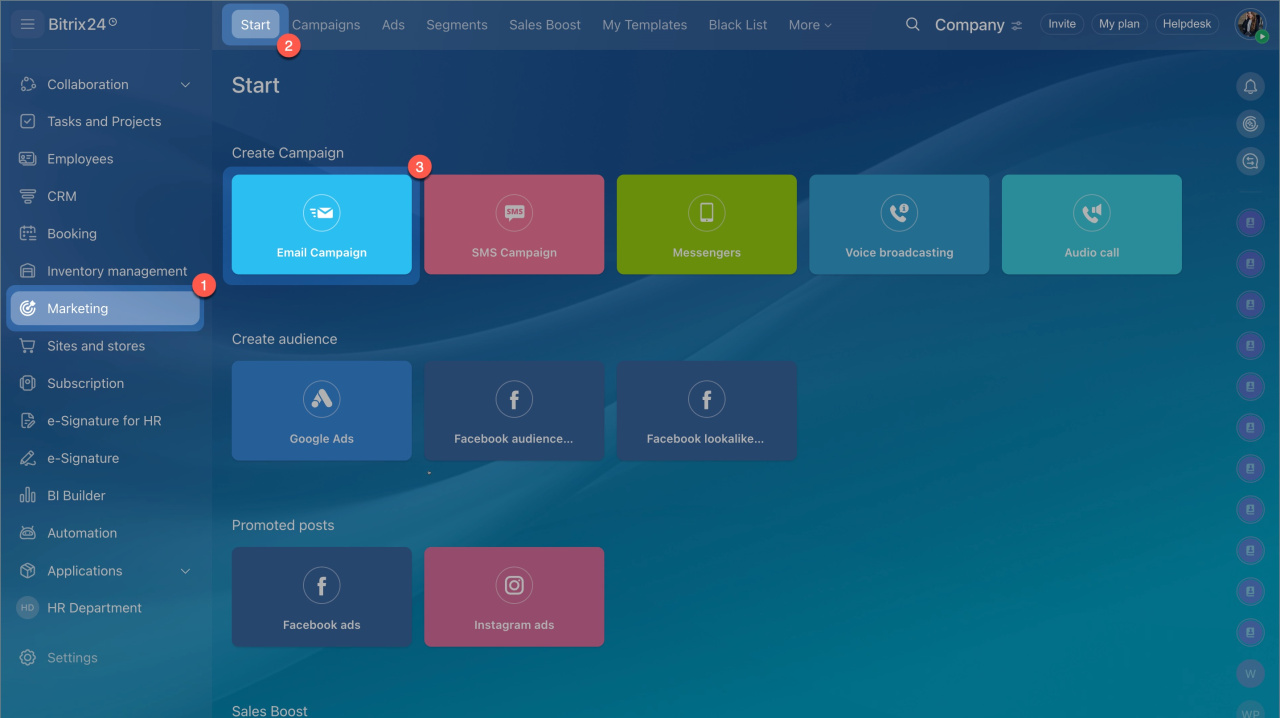Go to the Segments tab

click(x=457, y=25)
